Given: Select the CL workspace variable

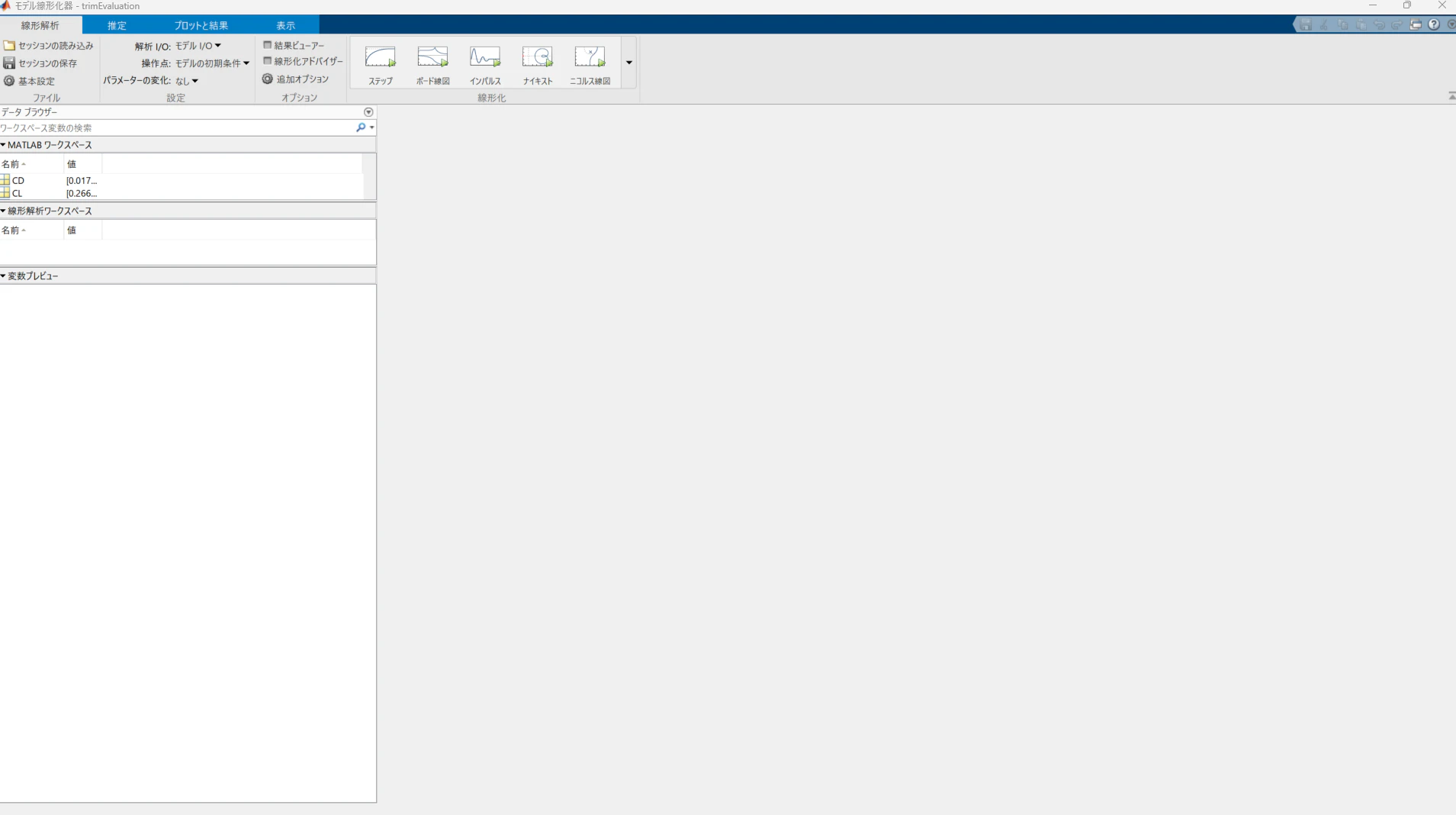Looking at the screenshot, I should (x=18, y=192).
